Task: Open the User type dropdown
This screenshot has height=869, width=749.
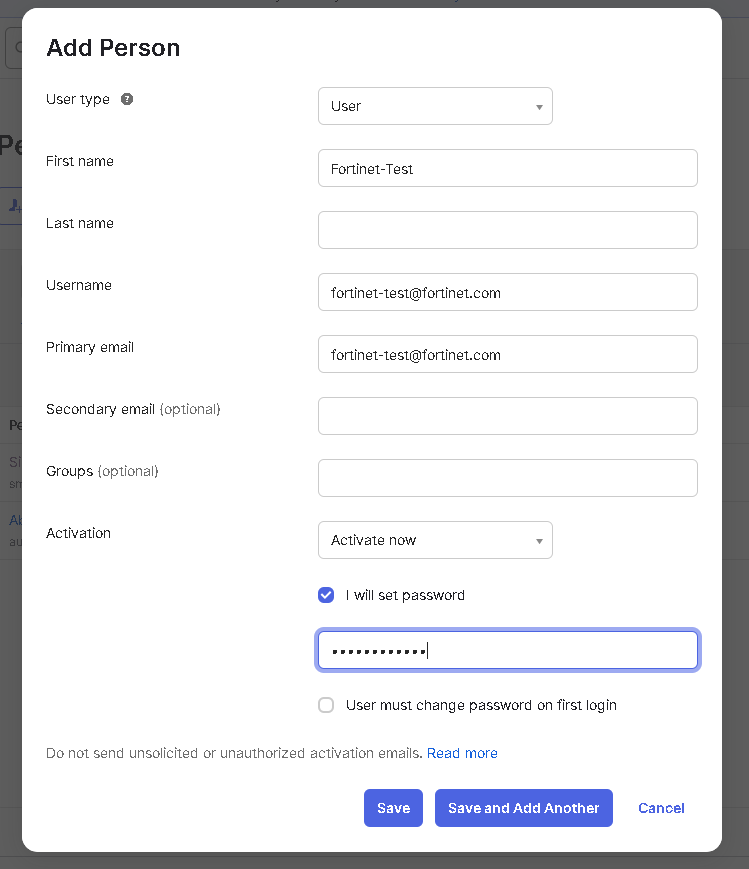Action: (435, 106)
